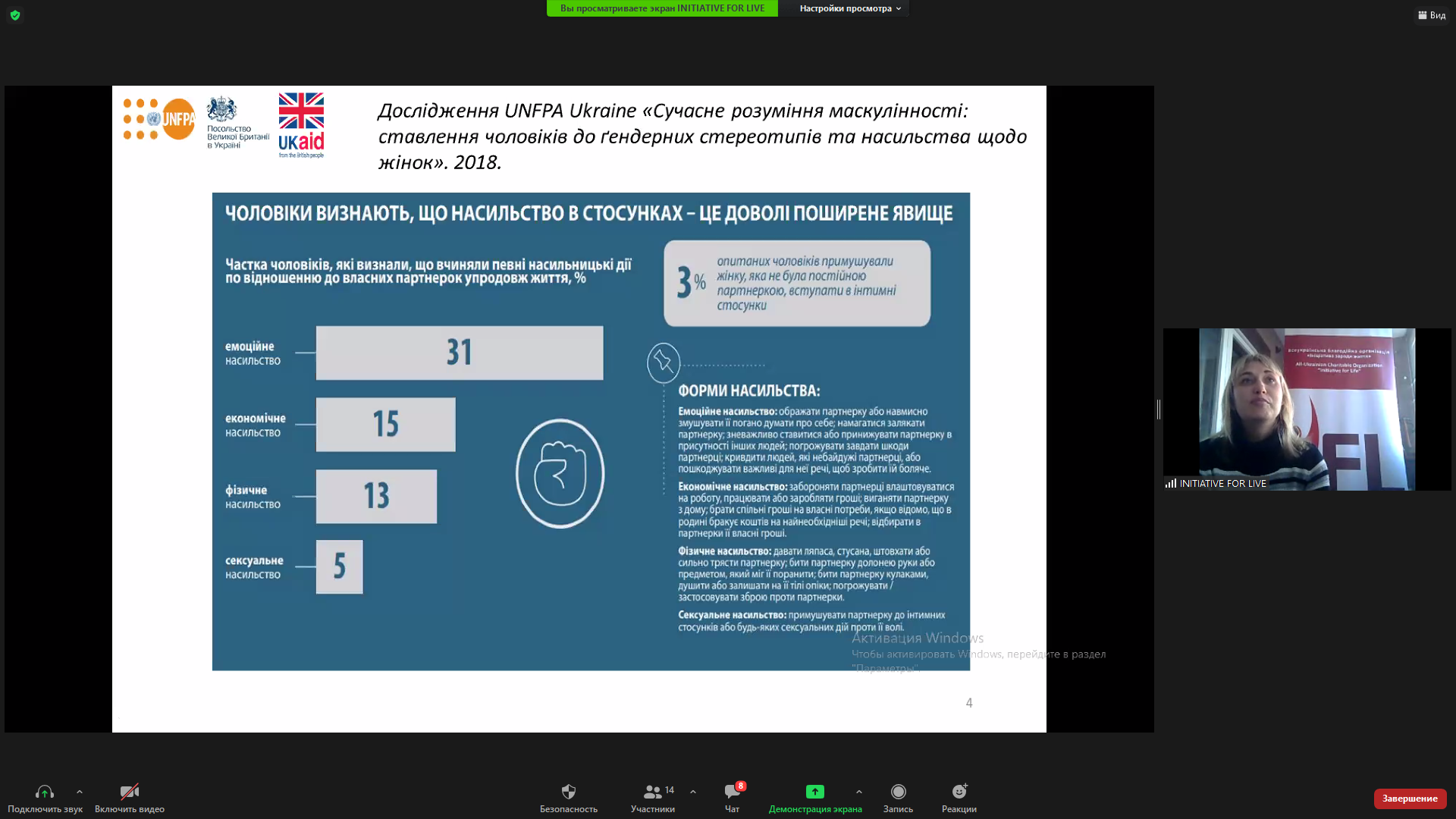Click the green encryption shield icon
1456x819 pixels.
(x=15, y=15)
